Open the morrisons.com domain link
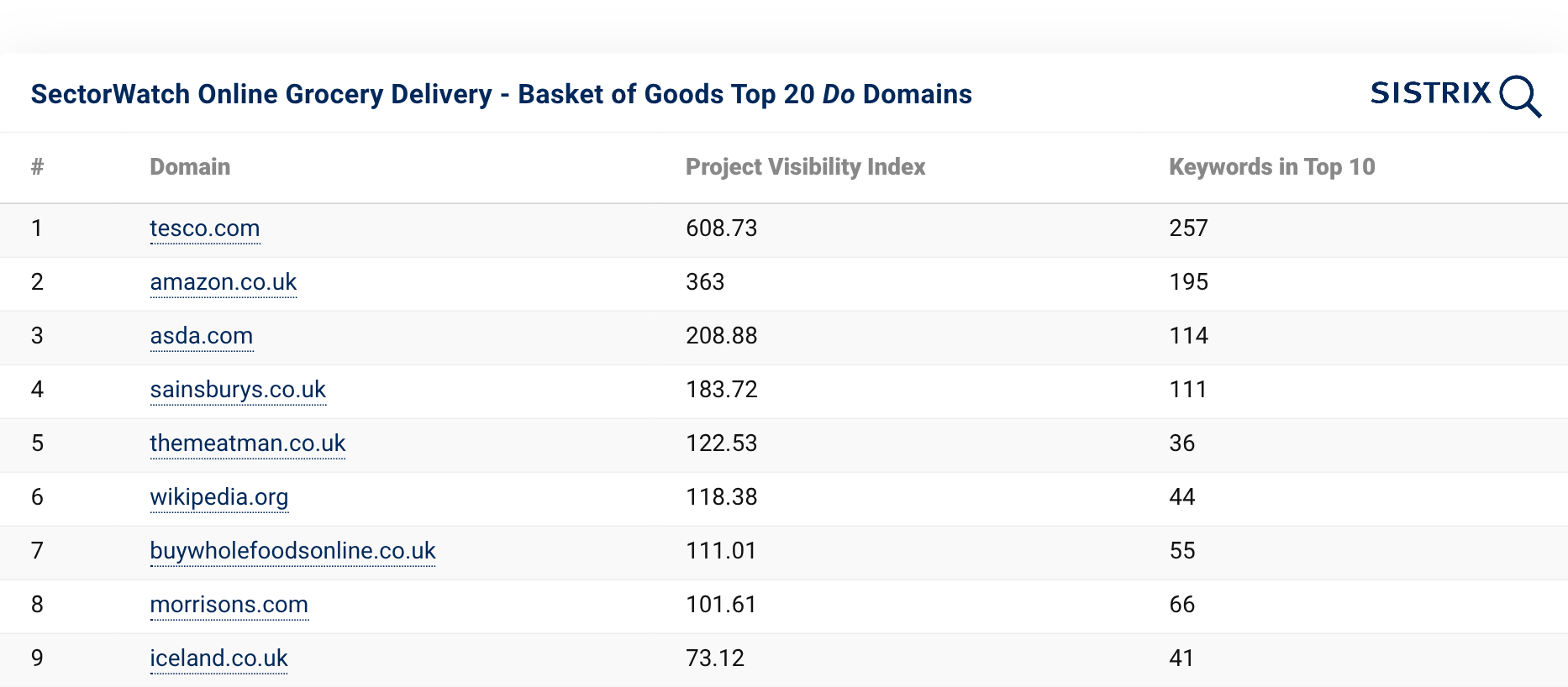The height and width of the screenshot is (687, 1568). tap(229, 605)
